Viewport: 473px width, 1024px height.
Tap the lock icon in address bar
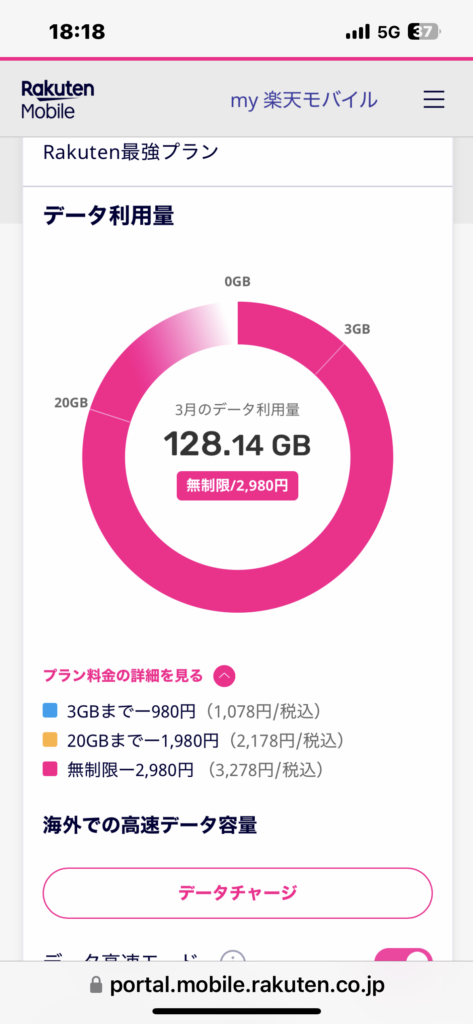[97, 984]
